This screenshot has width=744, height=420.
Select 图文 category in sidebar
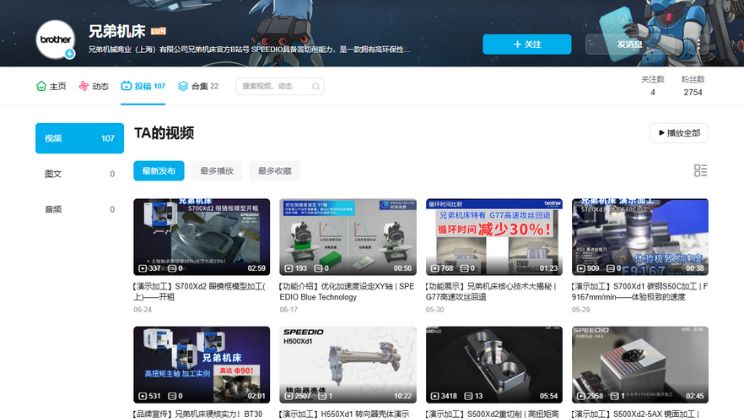point(79,174)
